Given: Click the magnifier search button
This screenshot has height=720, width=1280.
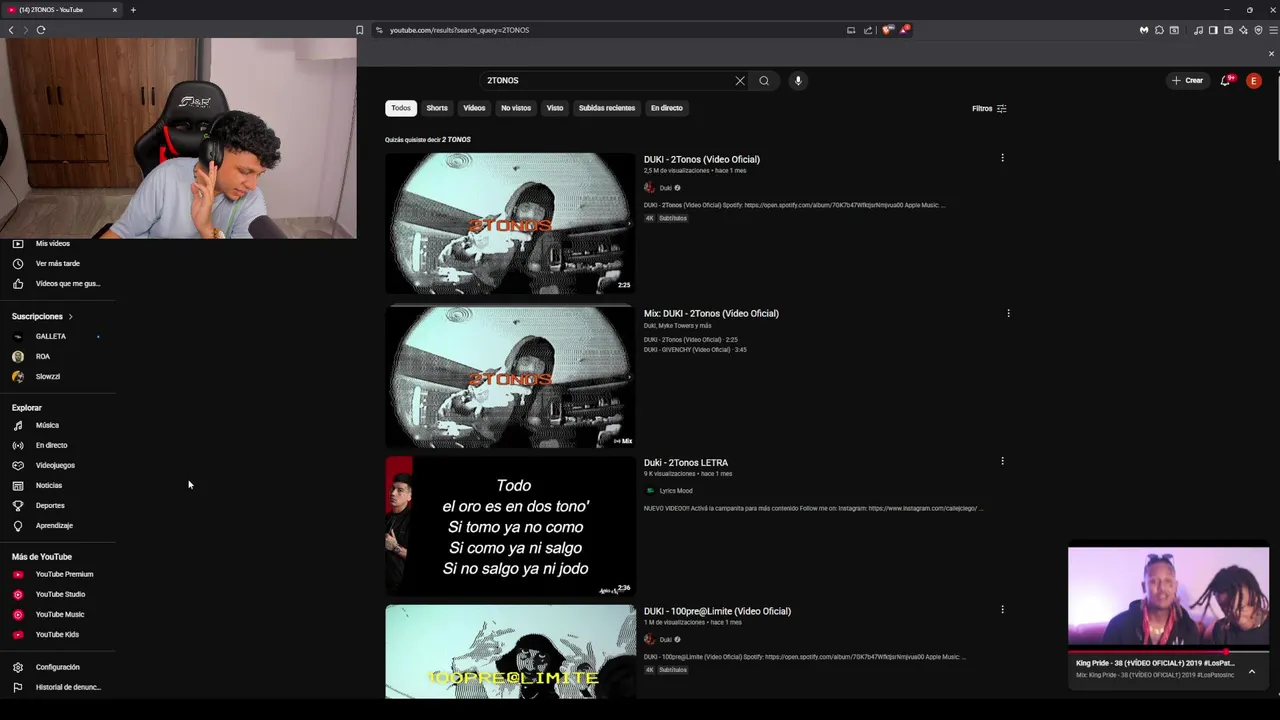Looking at the screenshot, I should pyautogui.click(x=764, y=81).
